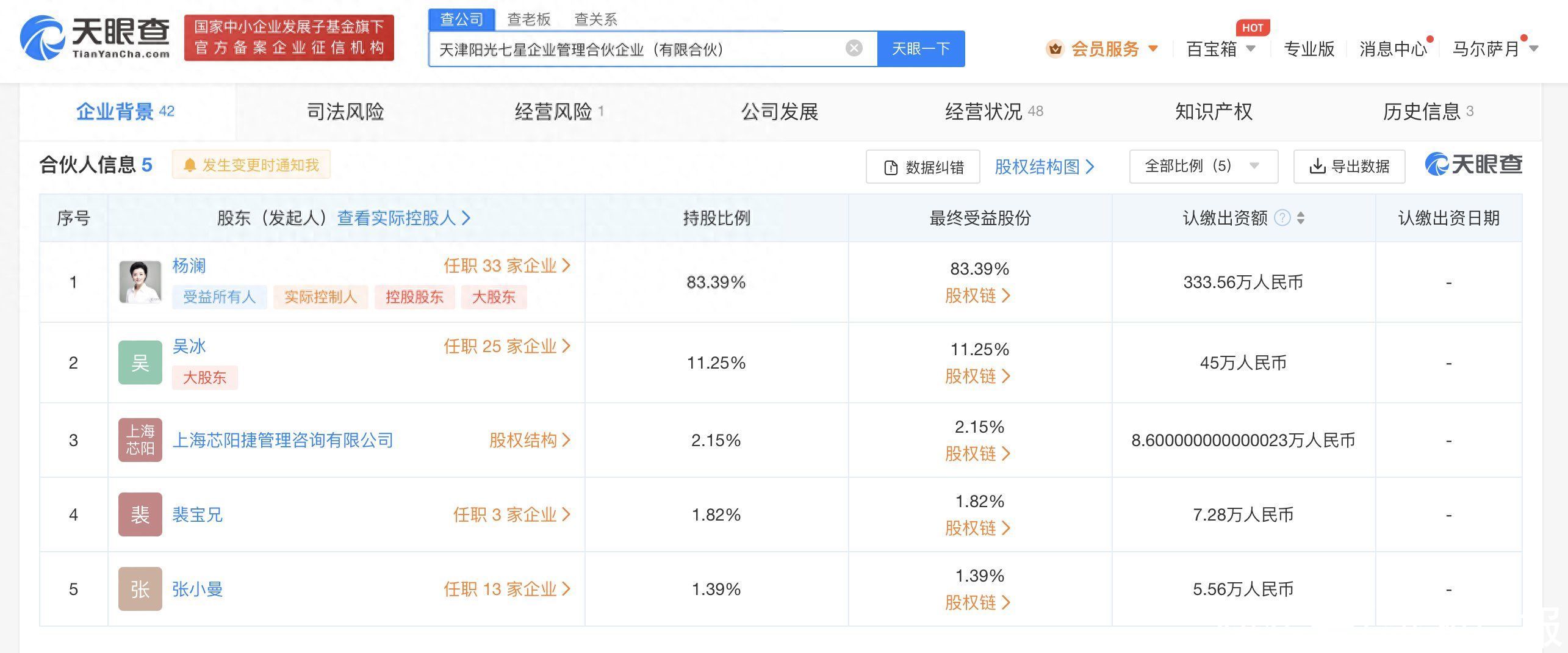Viewport: 1568px width, 653px height.
Task: Open 裴宝兄's name link
Action: pos(198,514)
